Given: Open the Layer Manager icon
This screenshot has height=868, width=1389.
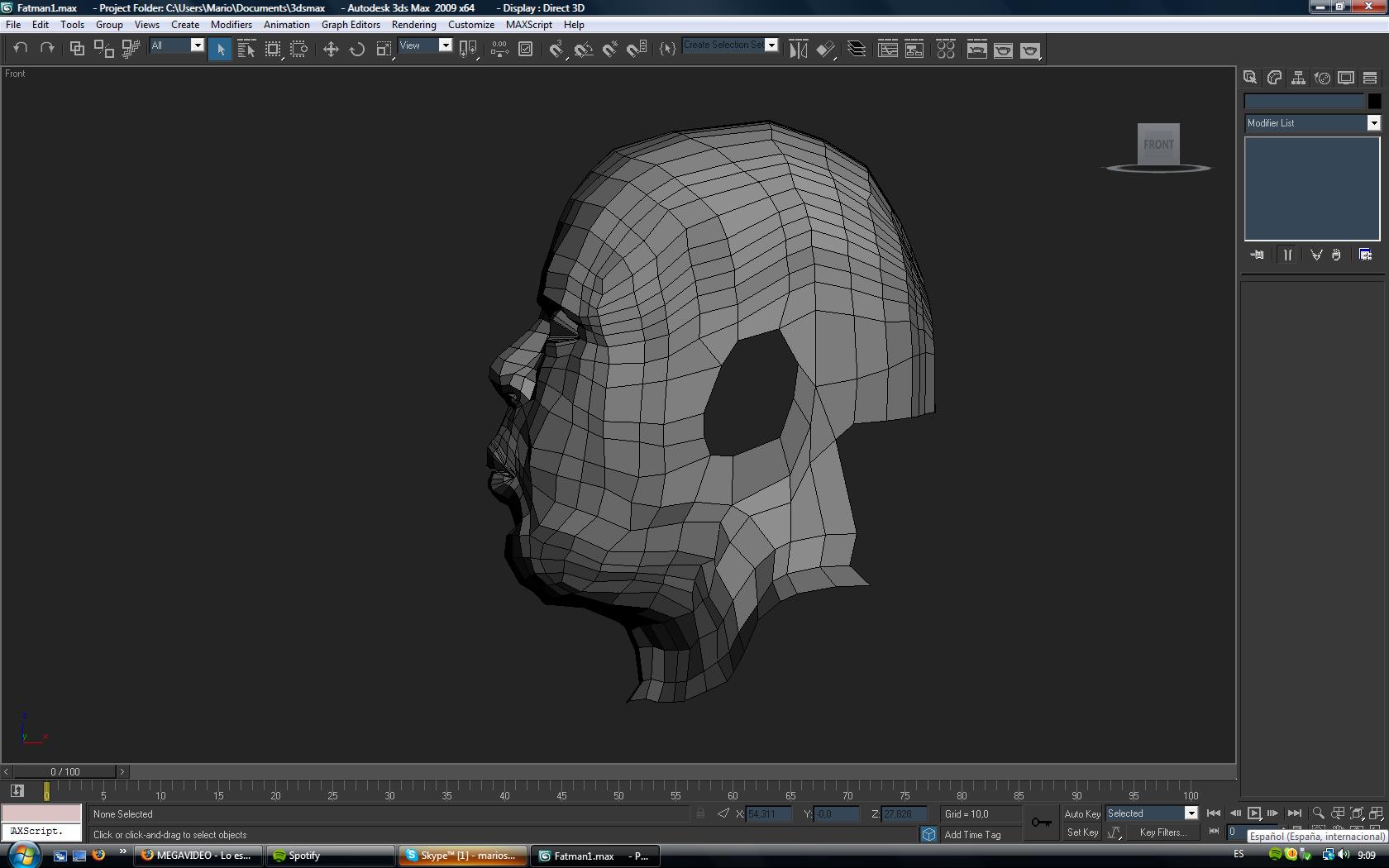Looking at the screenshot, I should [x=857, y=50].
